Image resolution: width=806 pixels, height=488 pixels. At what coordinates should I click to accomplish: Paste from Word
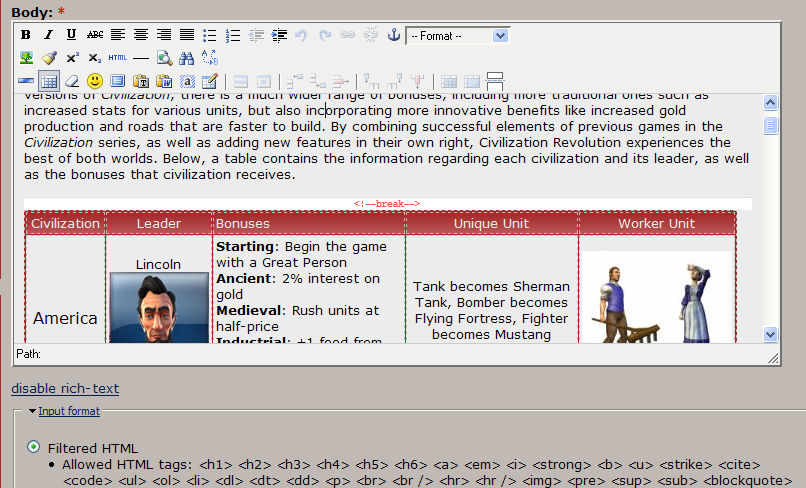(164, 81)
